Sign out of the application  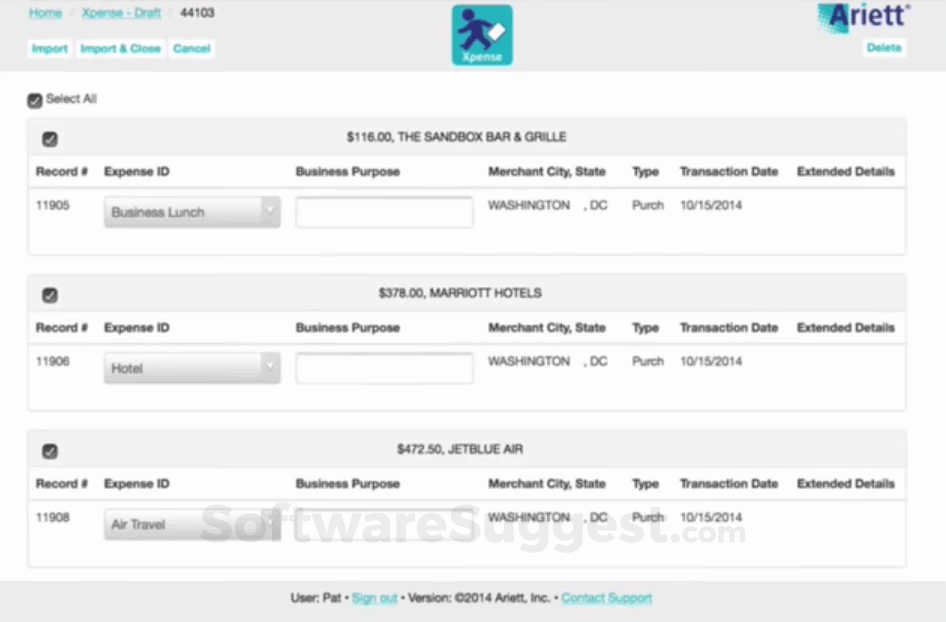[374, 597]
